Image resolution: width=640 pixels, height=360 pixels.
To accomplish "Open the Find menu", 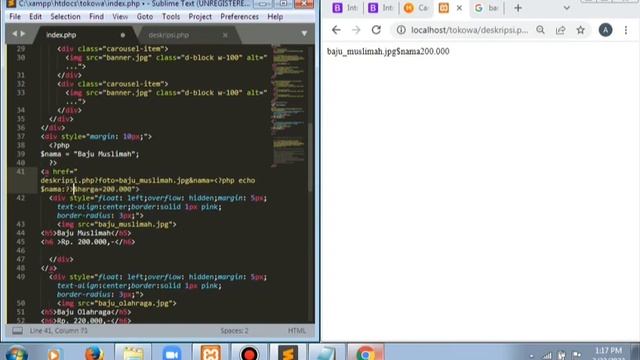I will 96,17.
